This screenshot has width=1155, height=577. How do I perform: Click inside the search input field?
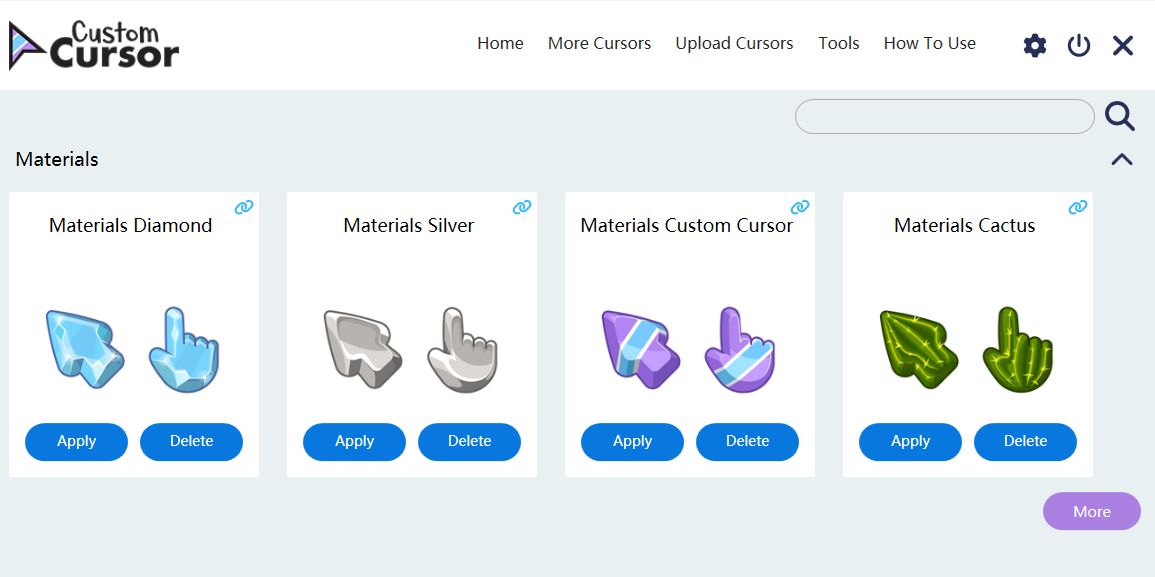coord(944,116)
